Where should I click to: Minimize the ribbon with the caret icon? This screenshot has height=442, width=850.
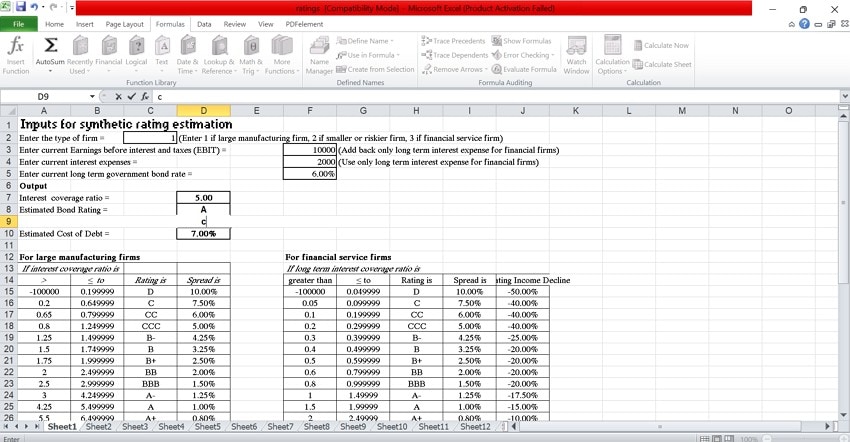point(791,24)
